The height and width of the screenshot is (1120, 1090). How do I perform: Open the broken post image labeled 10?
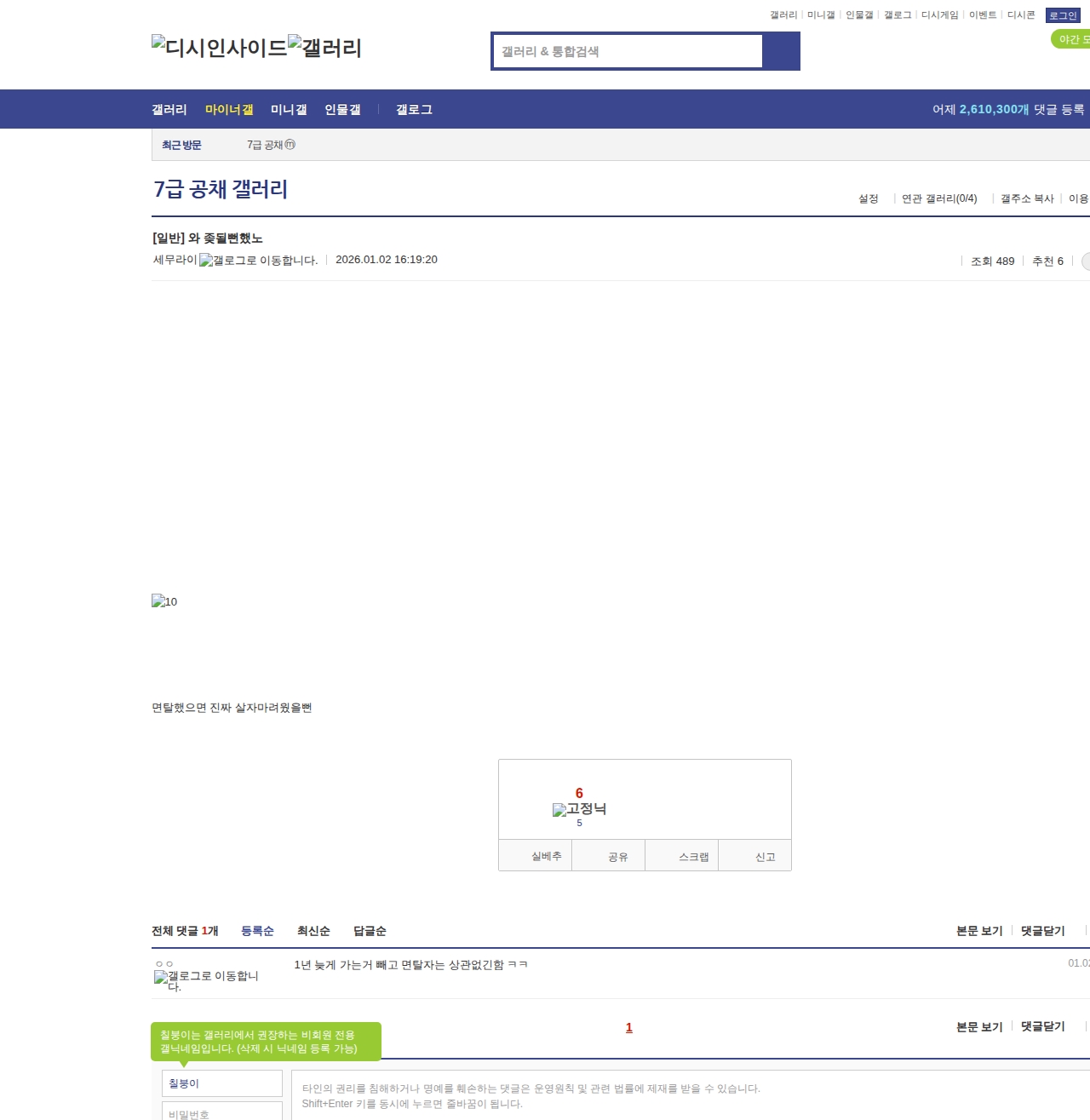(164, 601)
